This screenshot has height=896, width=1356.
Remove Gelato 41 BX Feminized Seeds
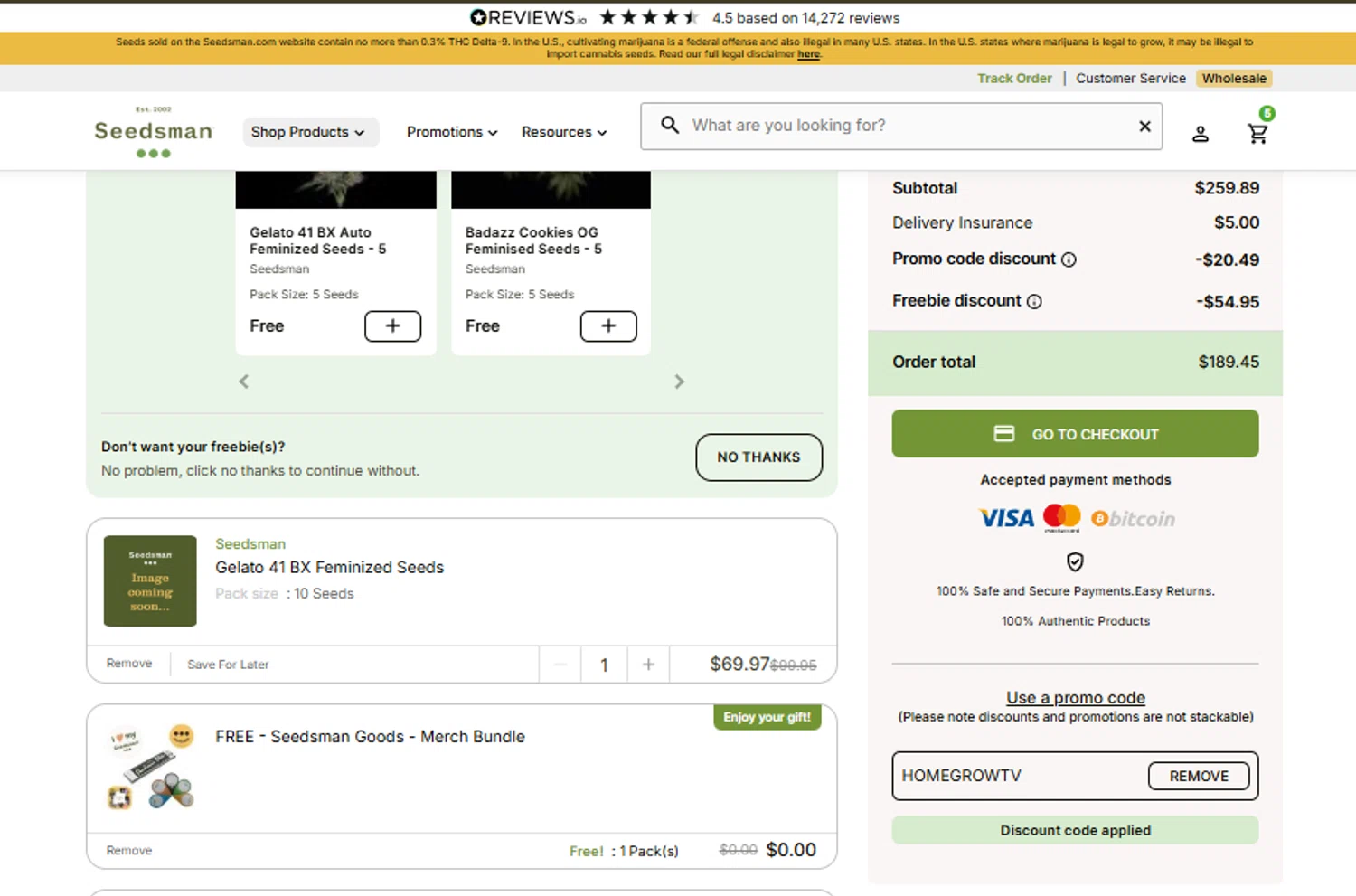pyautogui.click(x=129, y=664)
